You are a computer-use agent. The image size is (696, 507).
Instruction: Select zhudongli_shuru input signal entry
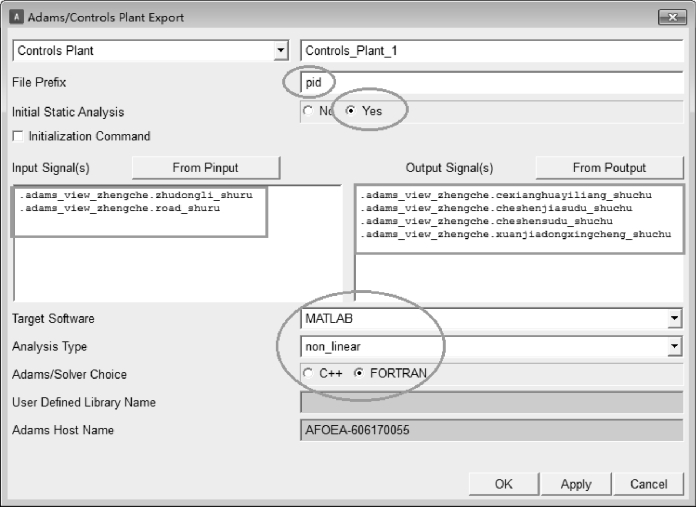(x=136, y=195)
